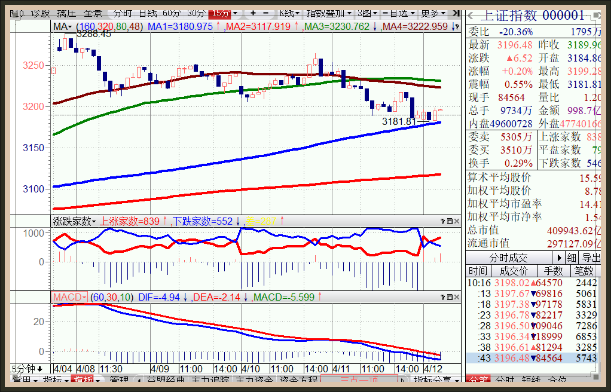
Task: Click the 上涨家数=839 label
Action: (130, 221)
